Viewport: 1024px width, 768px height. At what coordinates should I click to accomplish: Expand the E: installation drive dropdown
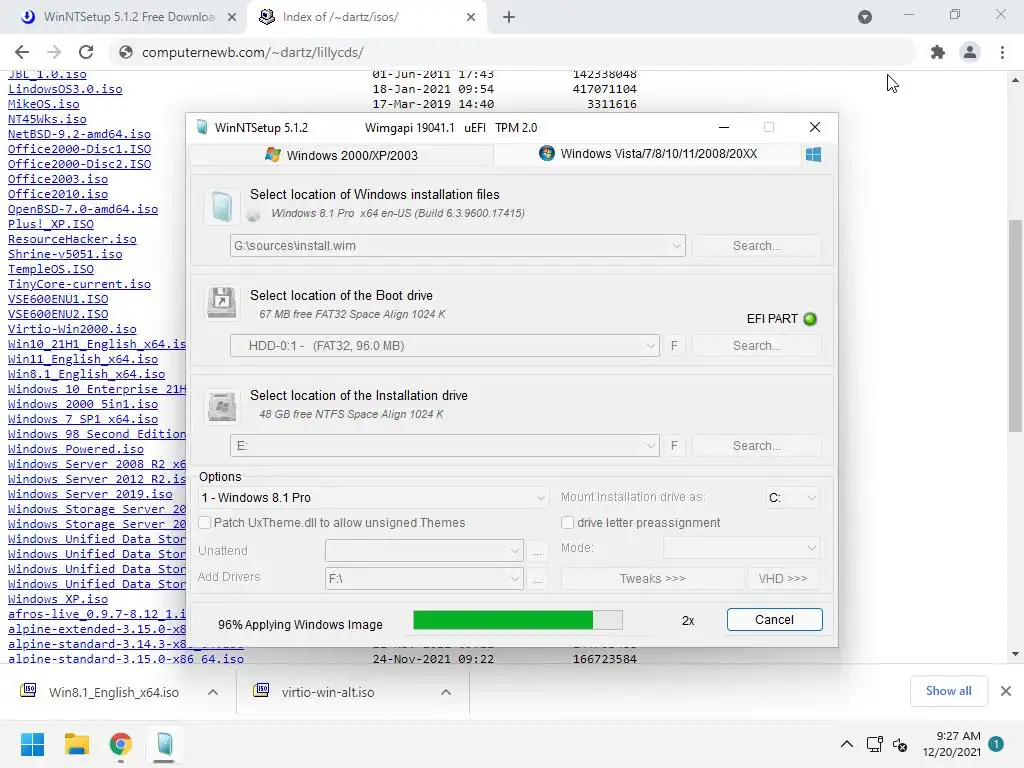click(650, 445)
